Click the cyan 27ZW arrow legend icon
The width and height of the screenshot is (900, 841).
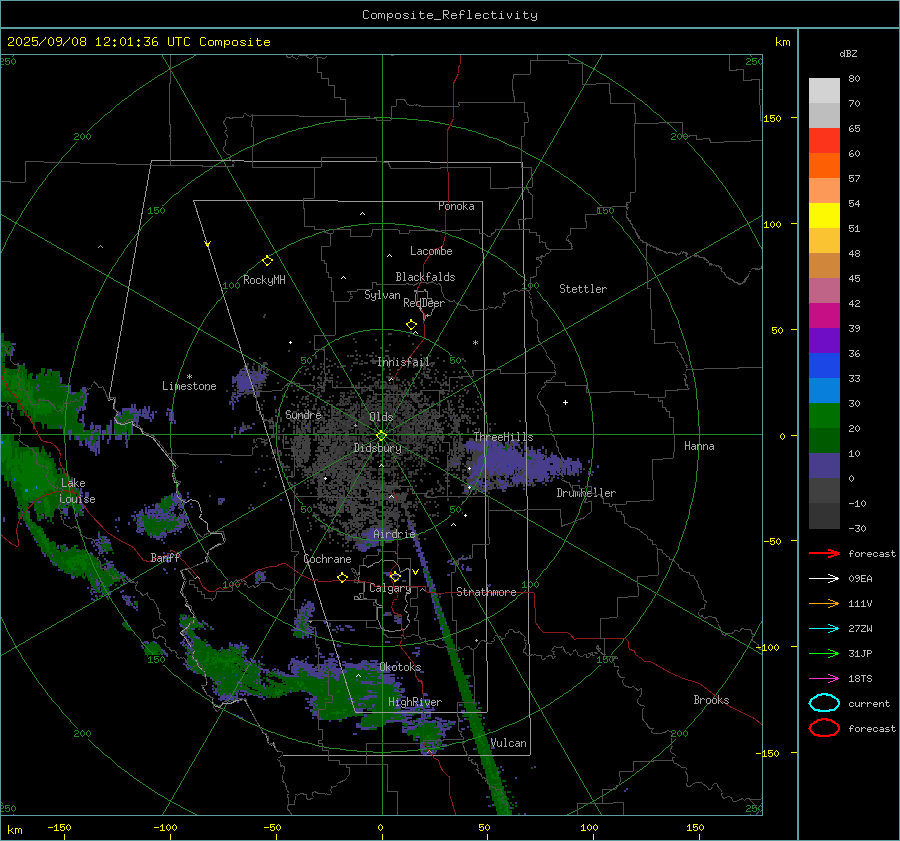click(x=825, y=629)
